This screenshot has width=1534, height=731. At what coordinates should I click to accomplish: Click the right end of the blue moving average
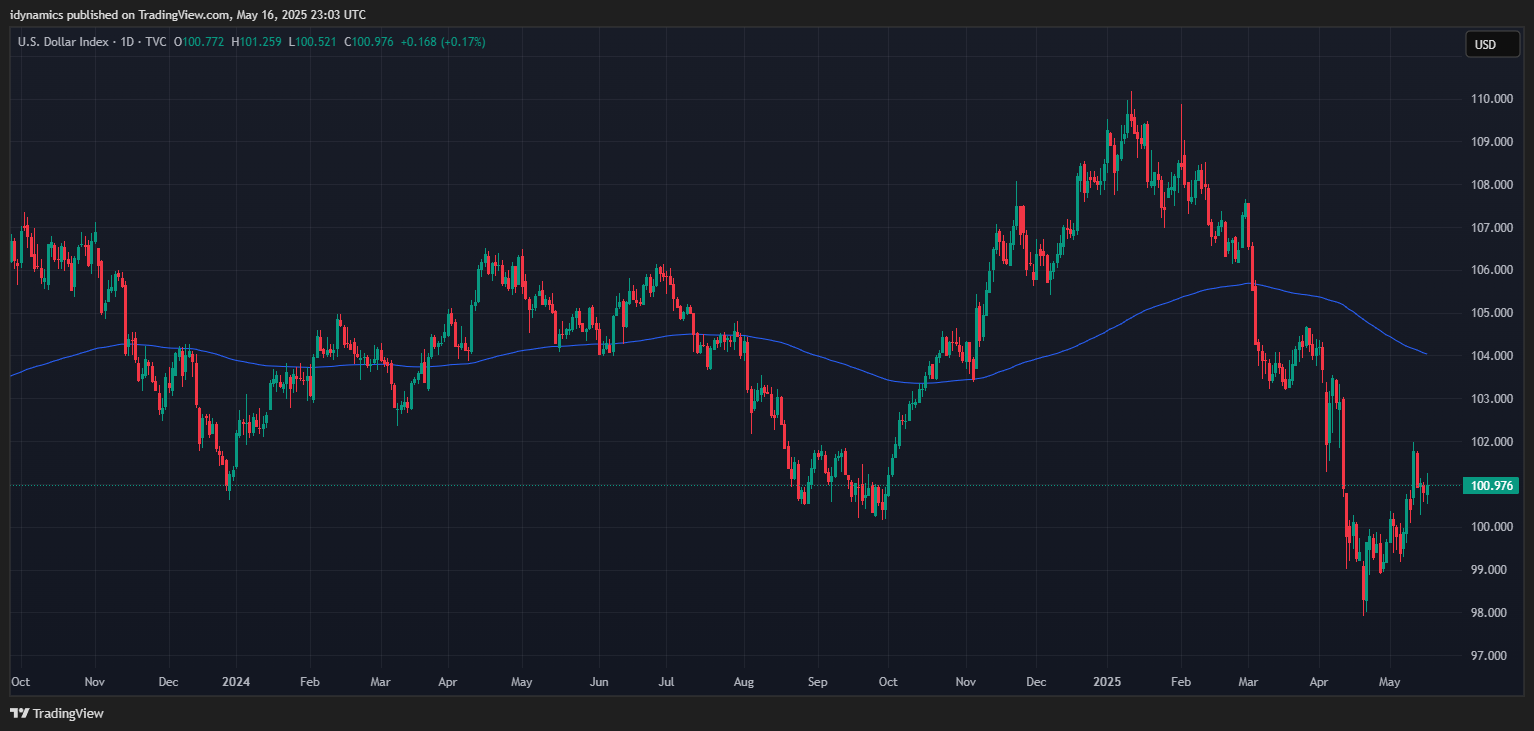1425,353
